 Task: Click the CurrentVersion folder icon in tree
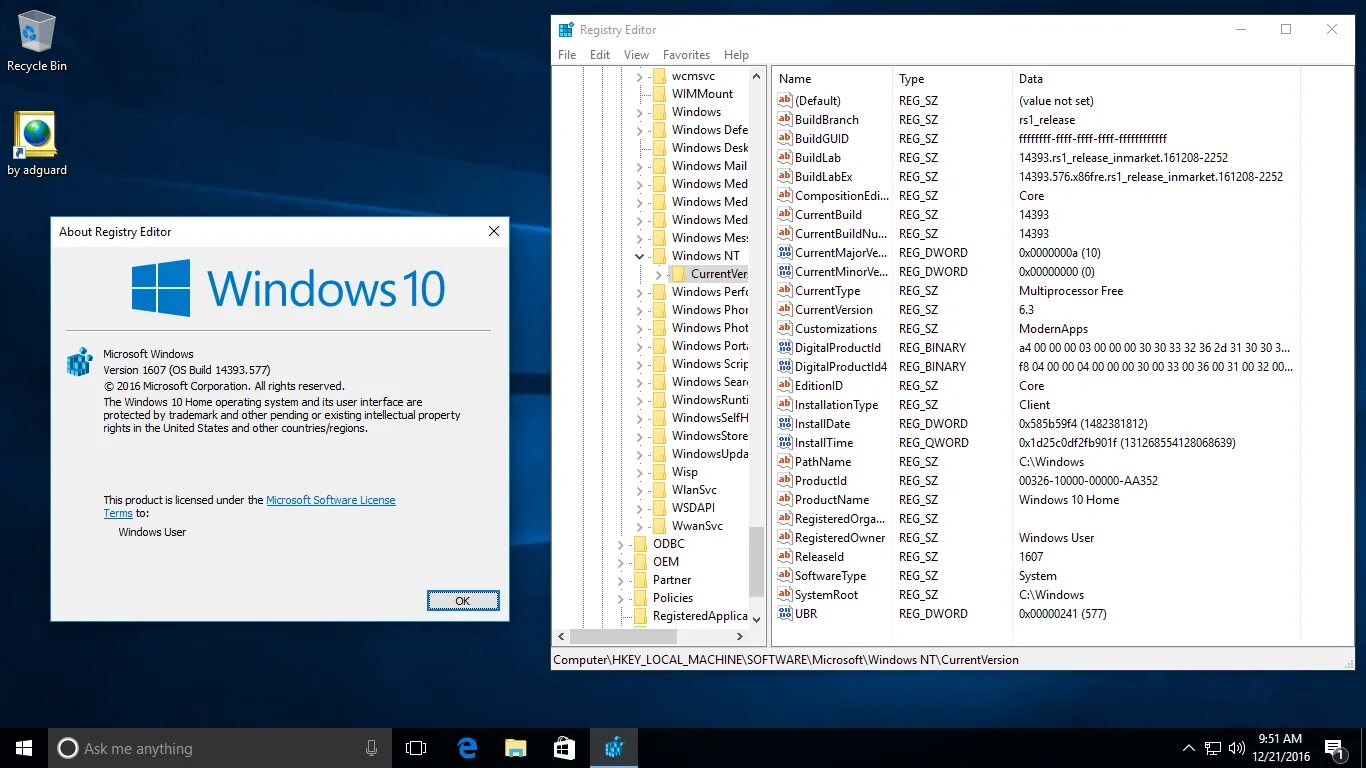click(678, 274)
